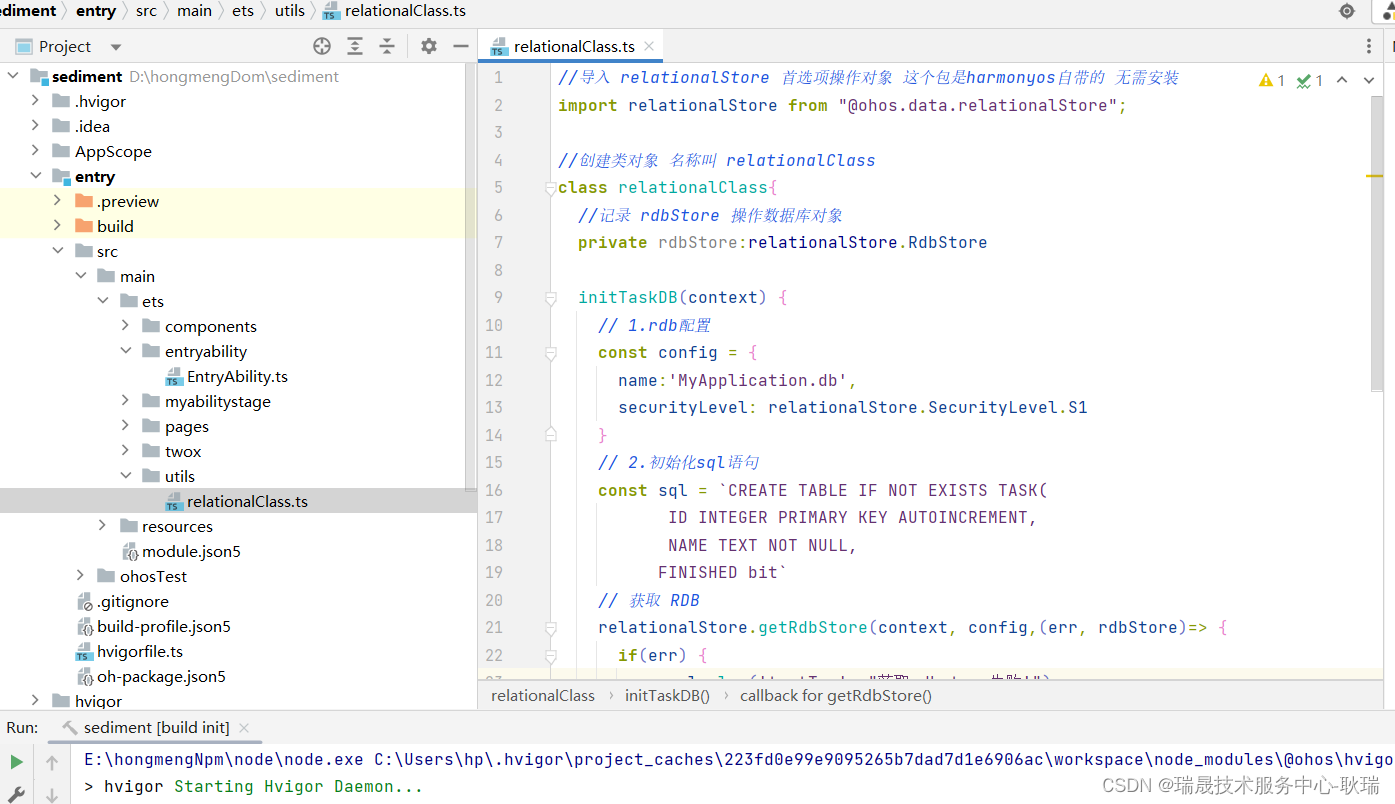The height and width of the screenshot is (804, 1395).
Task: Click the warning count indicator in editor
Action: (1272, 80)
